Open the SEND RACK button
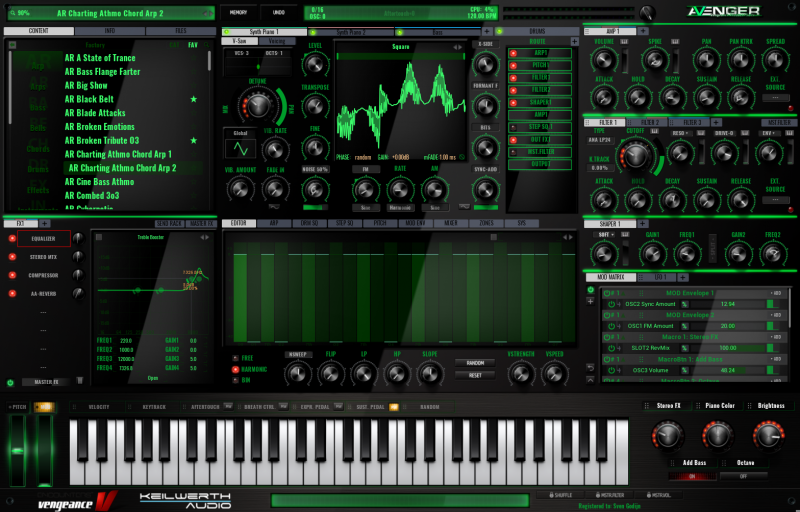 [x=169, y=224]
